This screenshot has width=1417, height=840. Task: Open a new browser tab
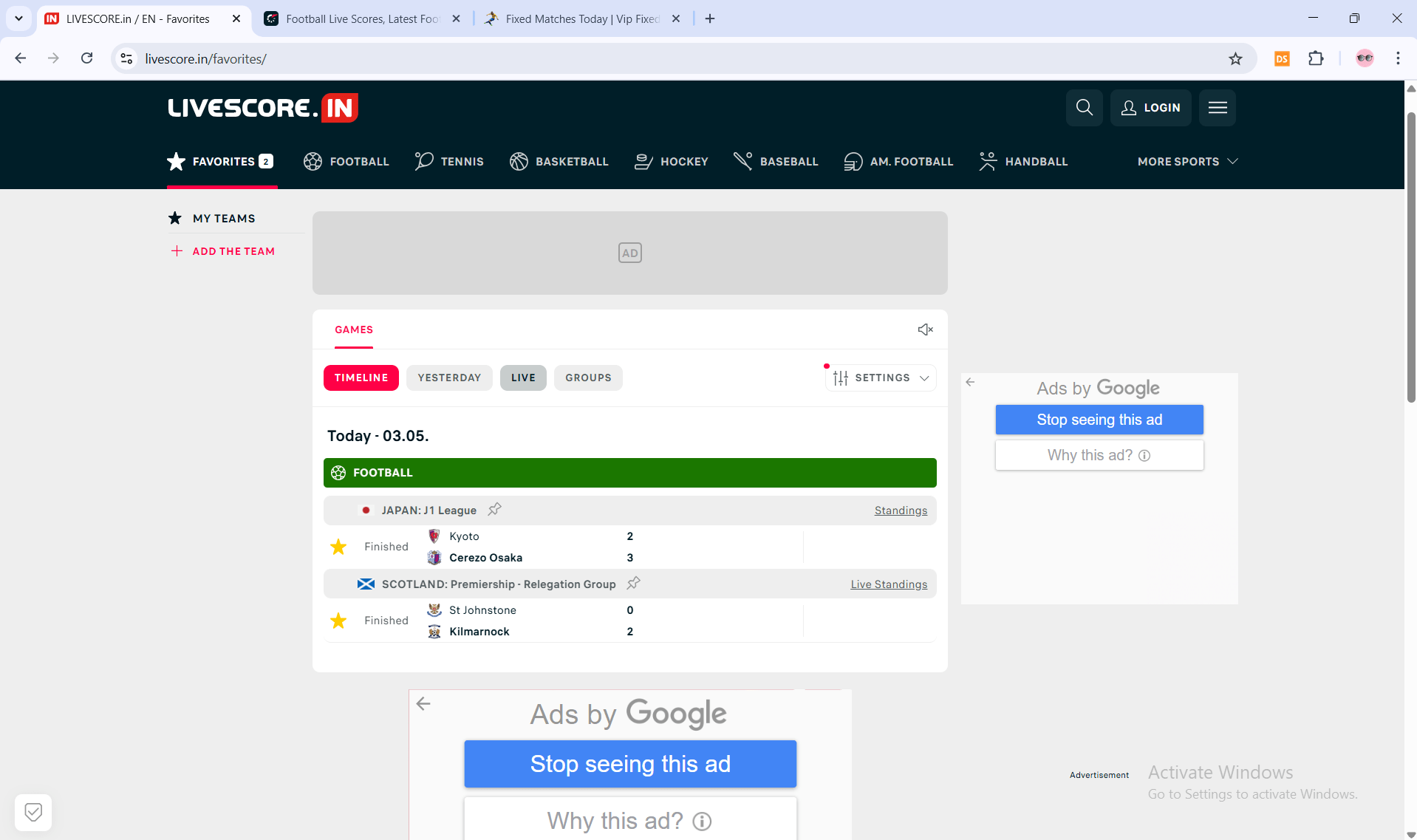(710, 18)
